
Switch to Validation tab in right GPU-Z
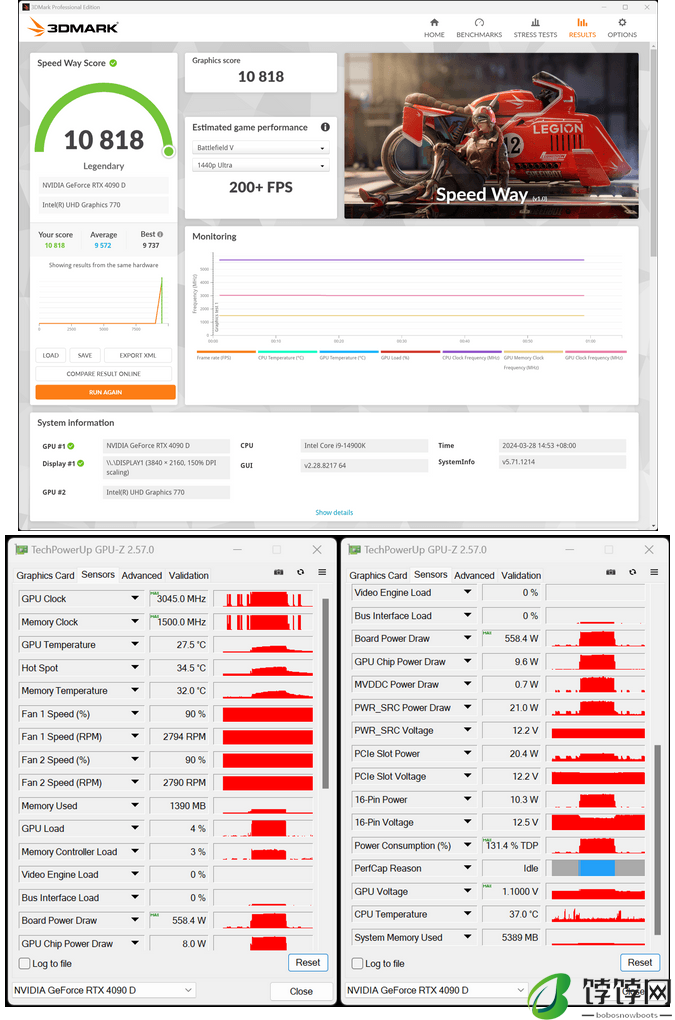click(x=521, y=576)
